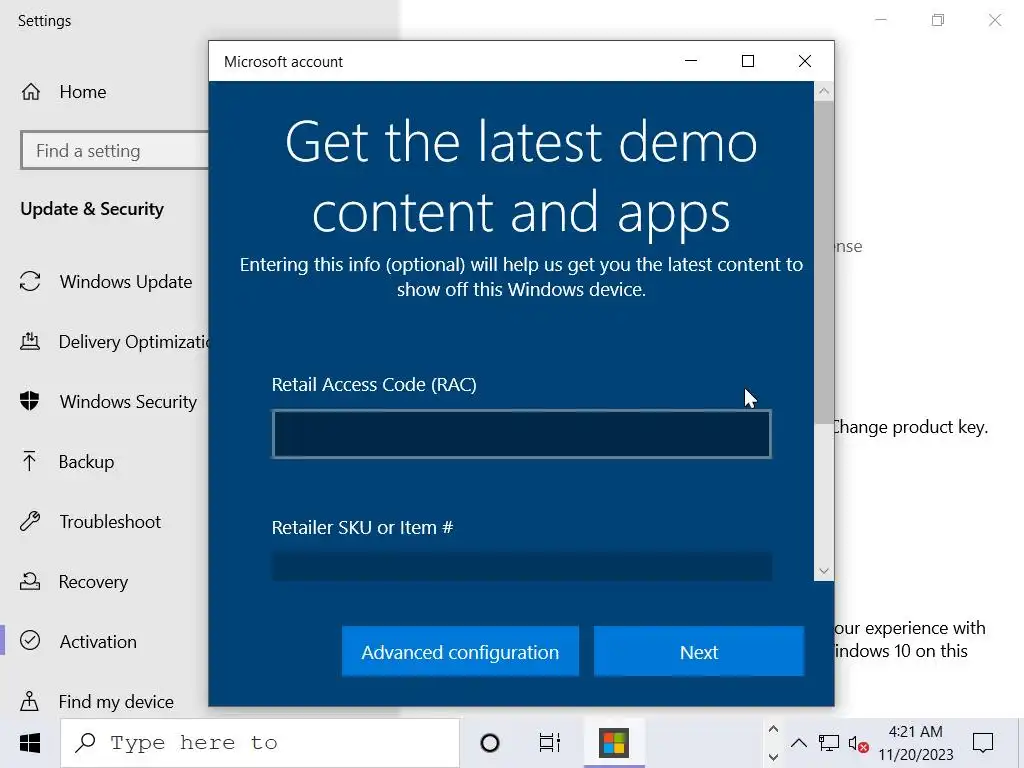Maximize the Microsoft account dialog
Image resolution: width=1024 pixels, height=768 pixels.
pyautogui.click(x=748, y=61)
